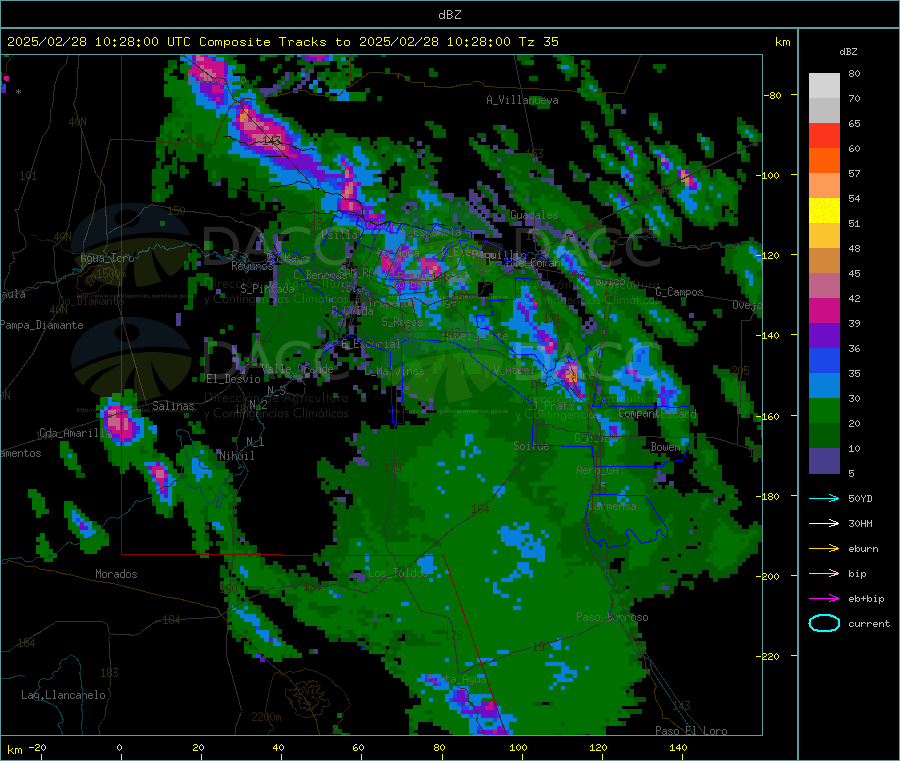
Task: Pick the bright green 20-30 dBZ swatch
Action: [x=824, y=411]
